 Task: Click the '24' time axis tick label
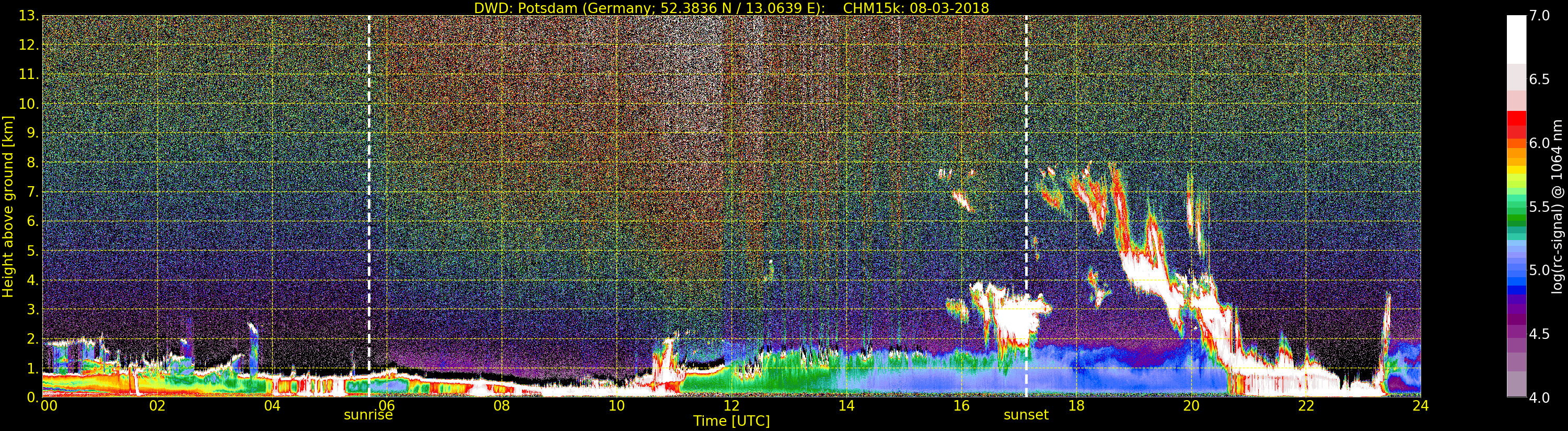click(1421, 406)
